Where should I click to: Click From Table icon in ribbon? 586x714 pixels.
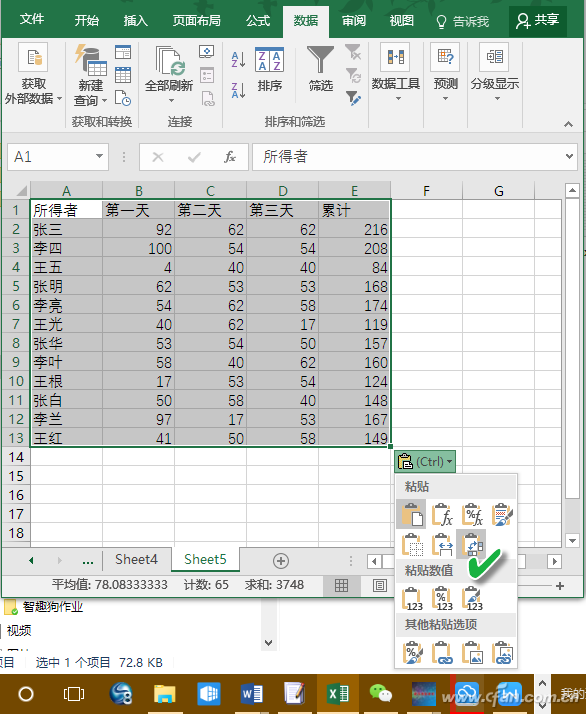pos(123,75)
